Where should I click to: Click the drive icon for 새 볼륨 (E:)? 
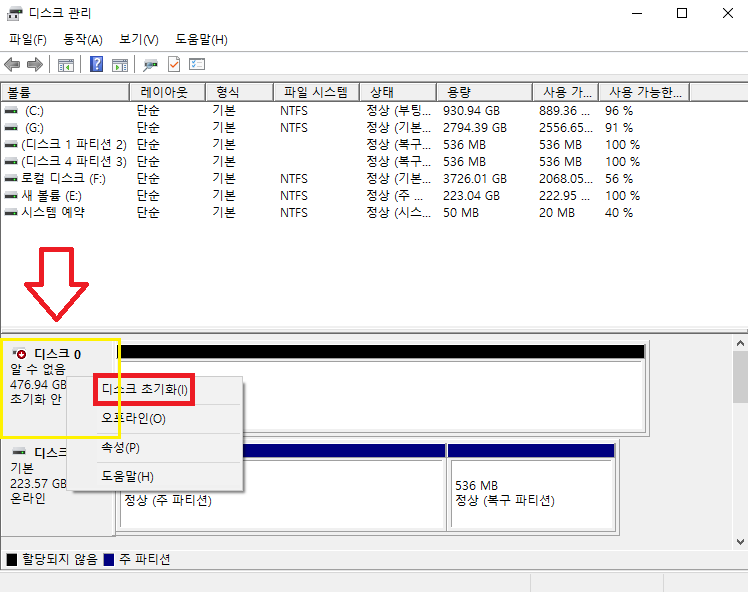pyautogui.click(x=11, y=196)
